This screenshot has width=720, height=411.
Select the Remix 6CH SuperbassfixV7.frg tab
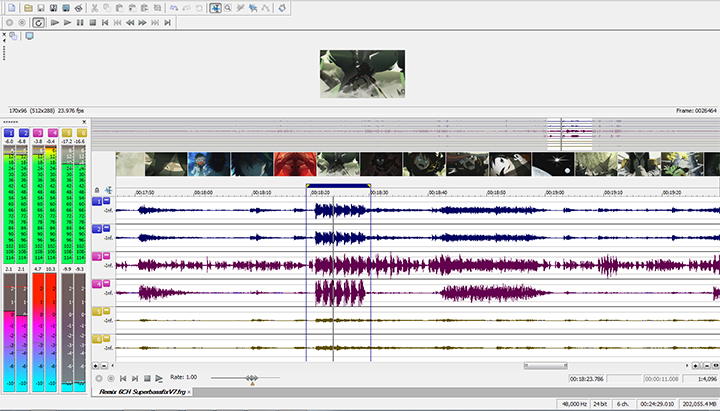tap(141, 392)
